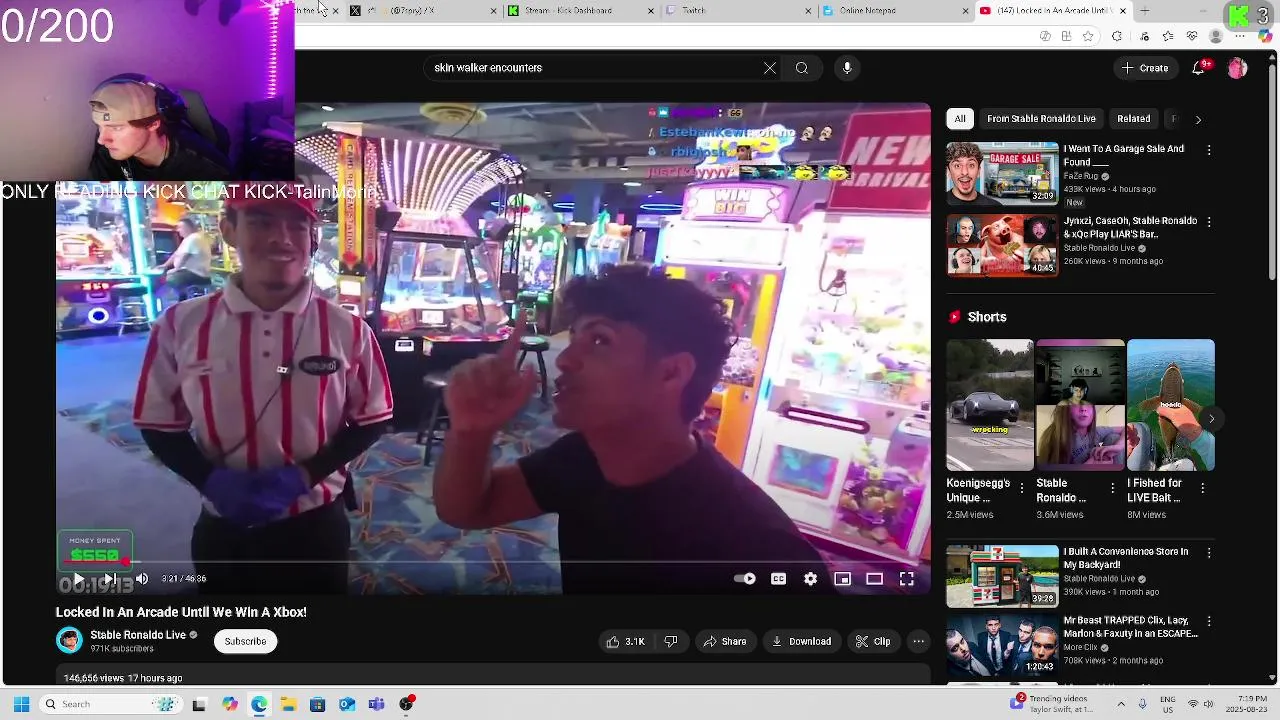Clear the search query with X
This screenshot has width=1280, height=720.
click(770, 68)
